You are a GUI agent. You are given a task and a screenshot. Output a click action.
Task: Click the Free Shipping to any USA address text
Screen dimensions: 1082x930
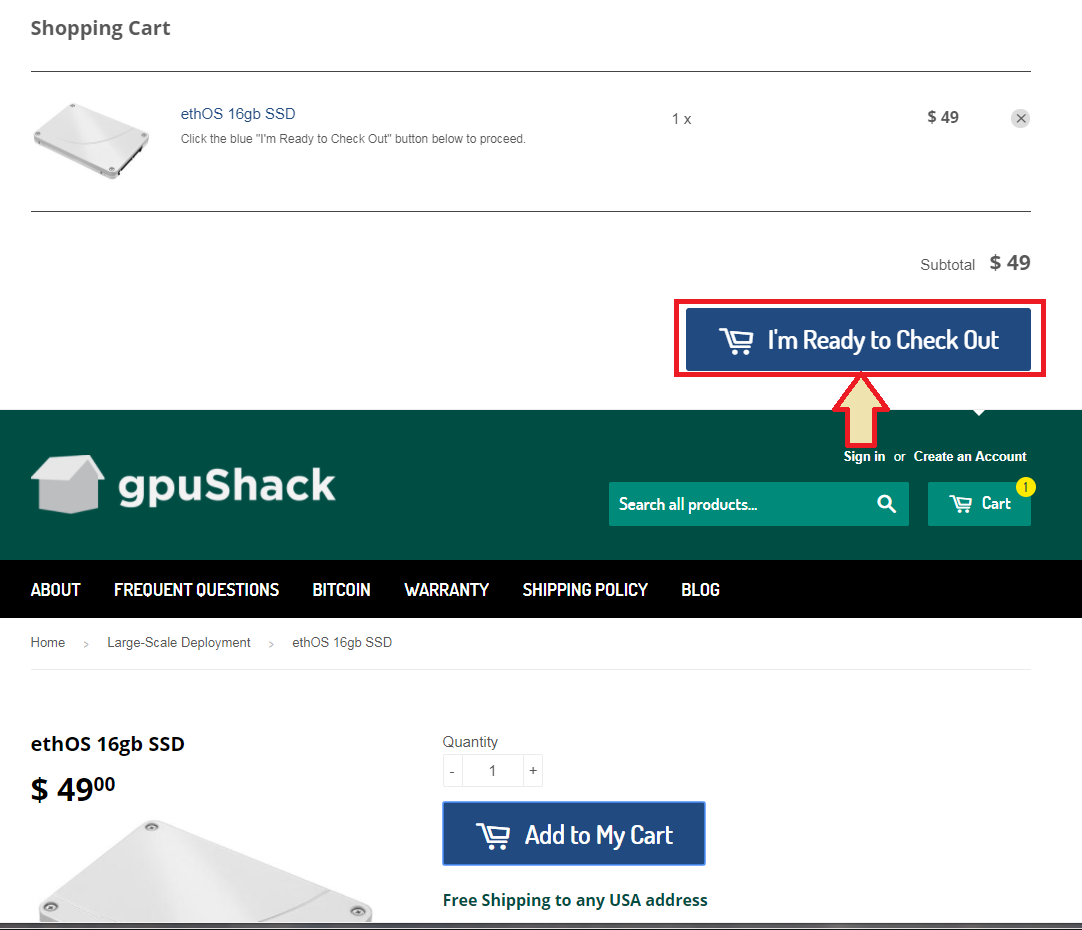(575, 900)
